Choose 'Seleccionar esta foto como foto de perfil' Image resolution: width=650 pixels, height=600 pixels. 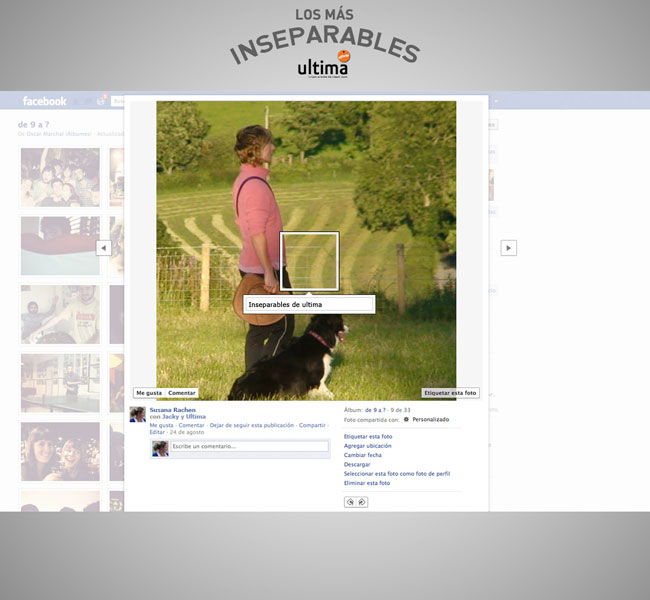[x=395, y=473]
